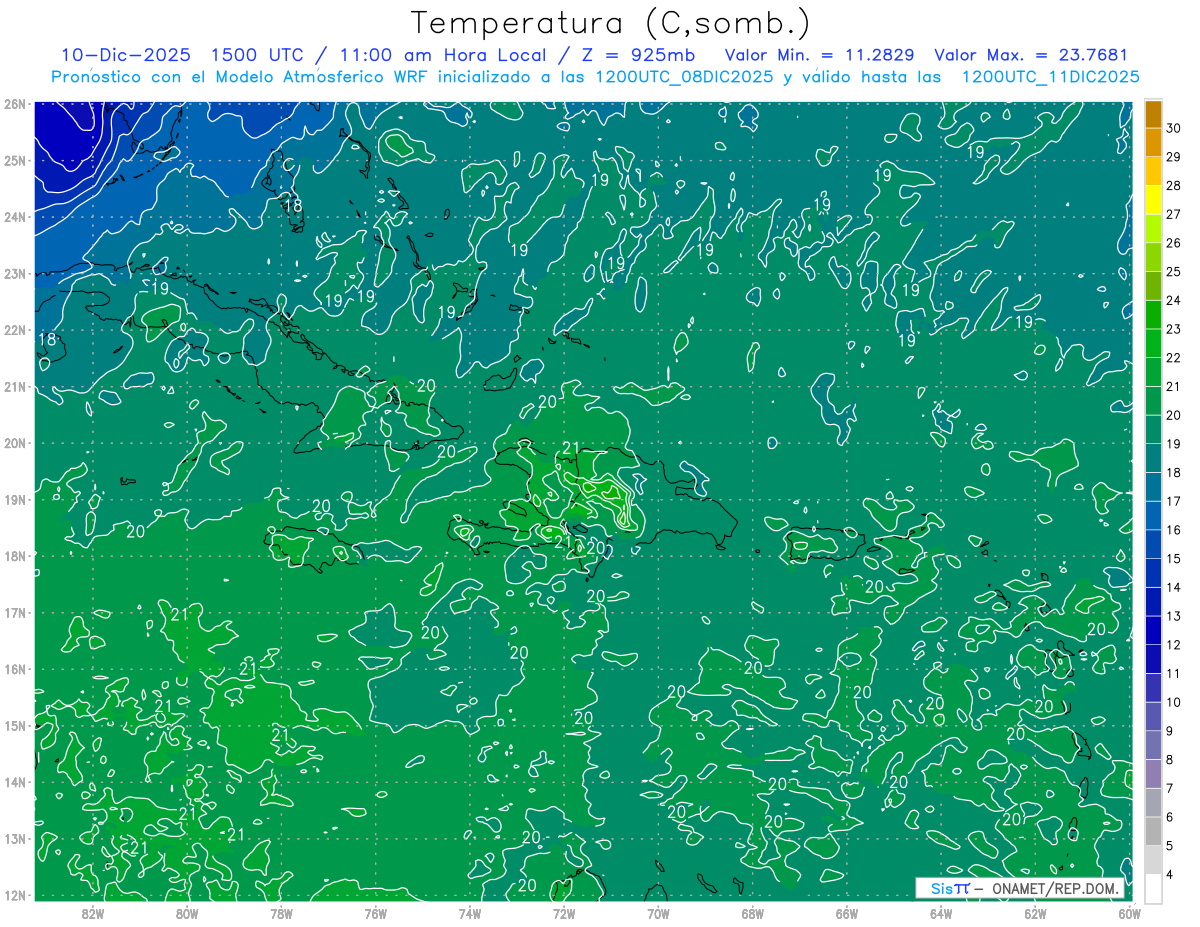Click the '72W' longitude axis label
This screenshot has height=927, width=1200.
coord(564,914)
